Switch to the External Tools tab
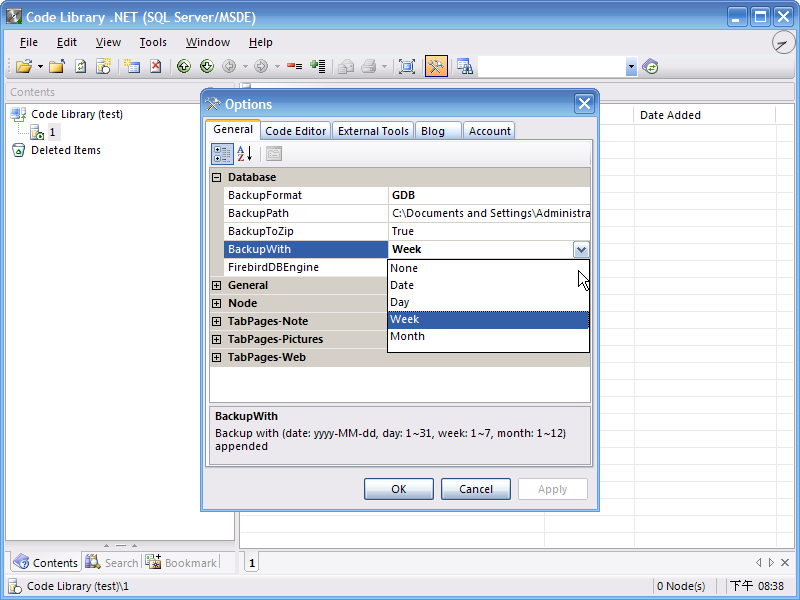Screen dimensions: 800x600 373,131
